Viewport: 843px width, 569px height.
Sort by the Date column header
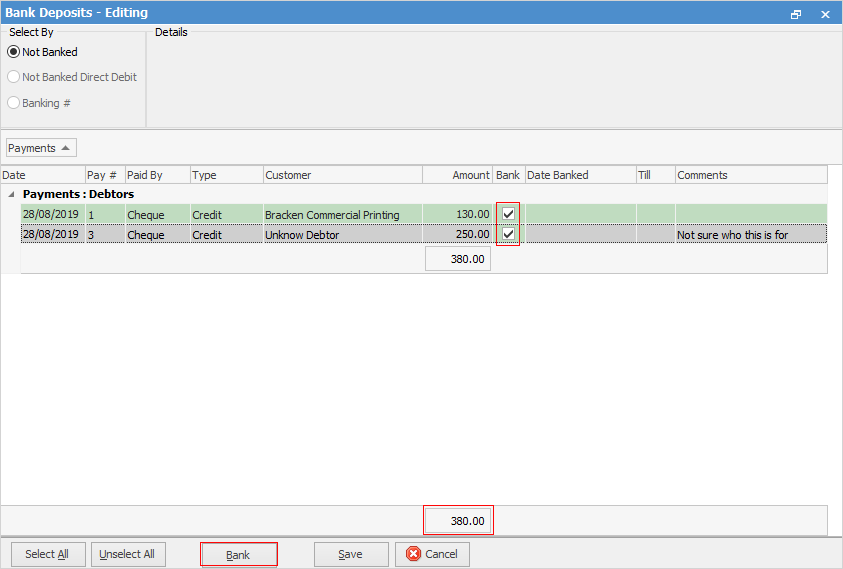42,175
